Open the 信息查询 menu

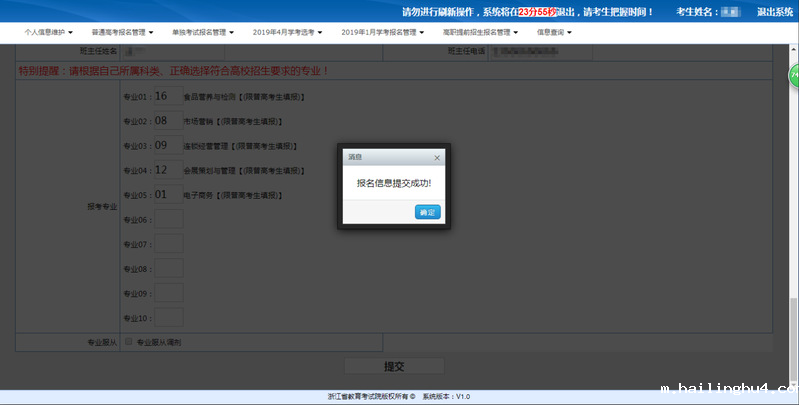click(555, 32)
